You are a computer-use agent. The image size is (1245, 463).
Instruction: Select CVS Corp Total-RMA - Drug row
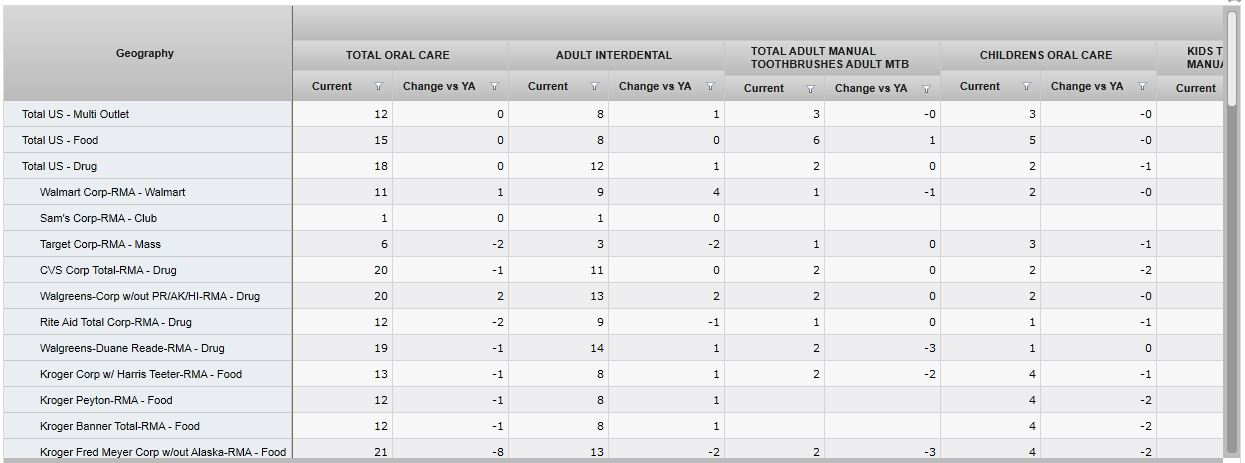(x=108, y=270)
